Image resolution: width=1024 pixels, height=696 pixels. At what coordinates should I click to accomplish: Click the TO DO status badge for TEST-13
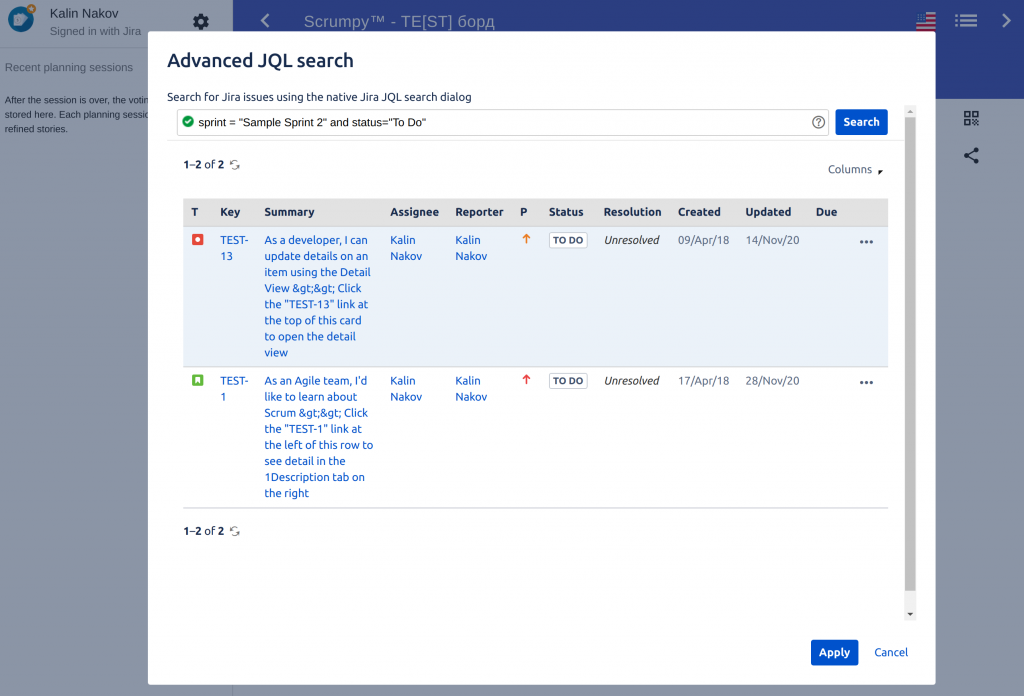[x=568, y=240]
